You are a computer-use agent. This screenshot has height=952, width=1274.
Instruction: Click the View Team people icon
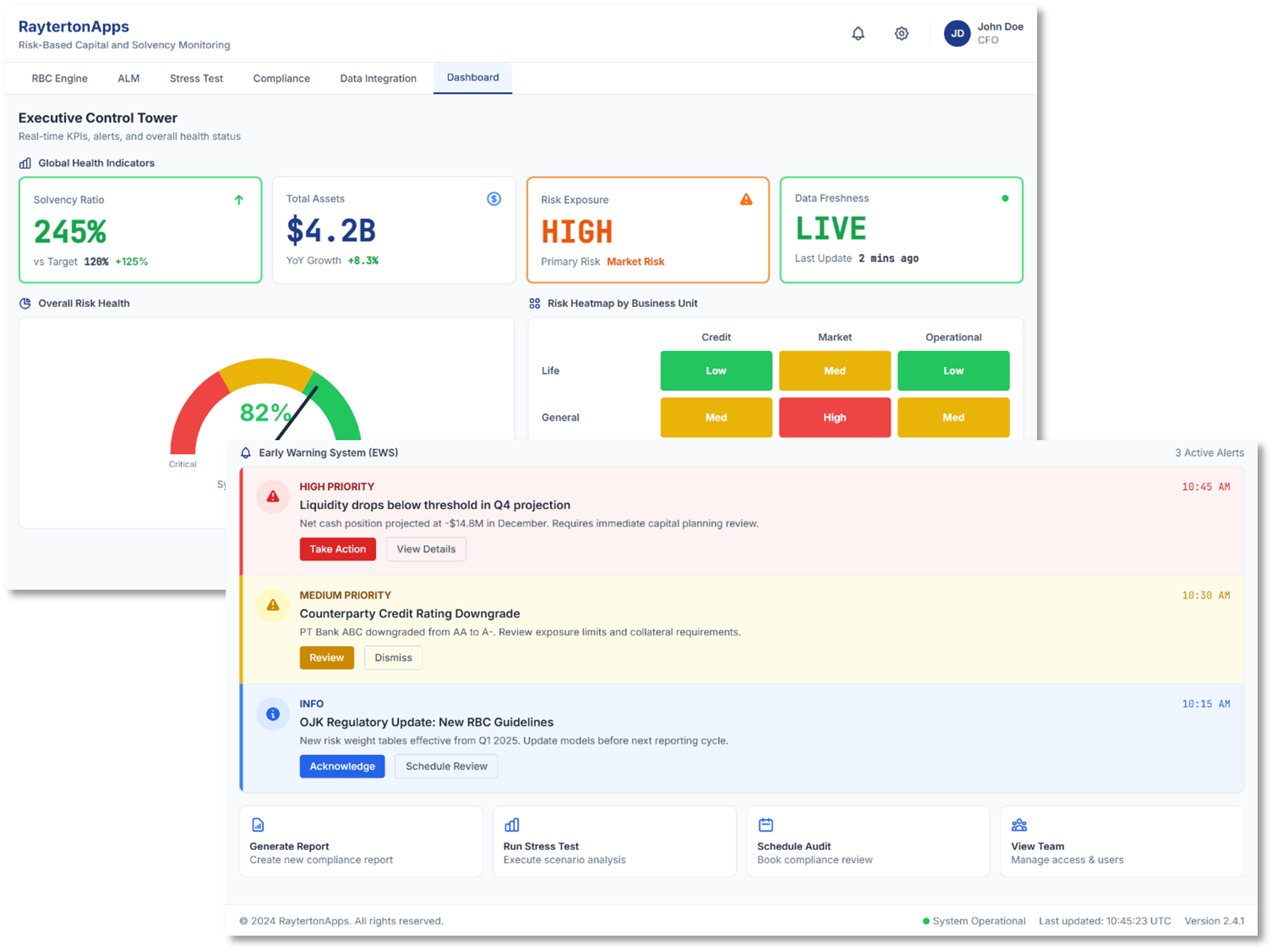[x=1019, y=824]
